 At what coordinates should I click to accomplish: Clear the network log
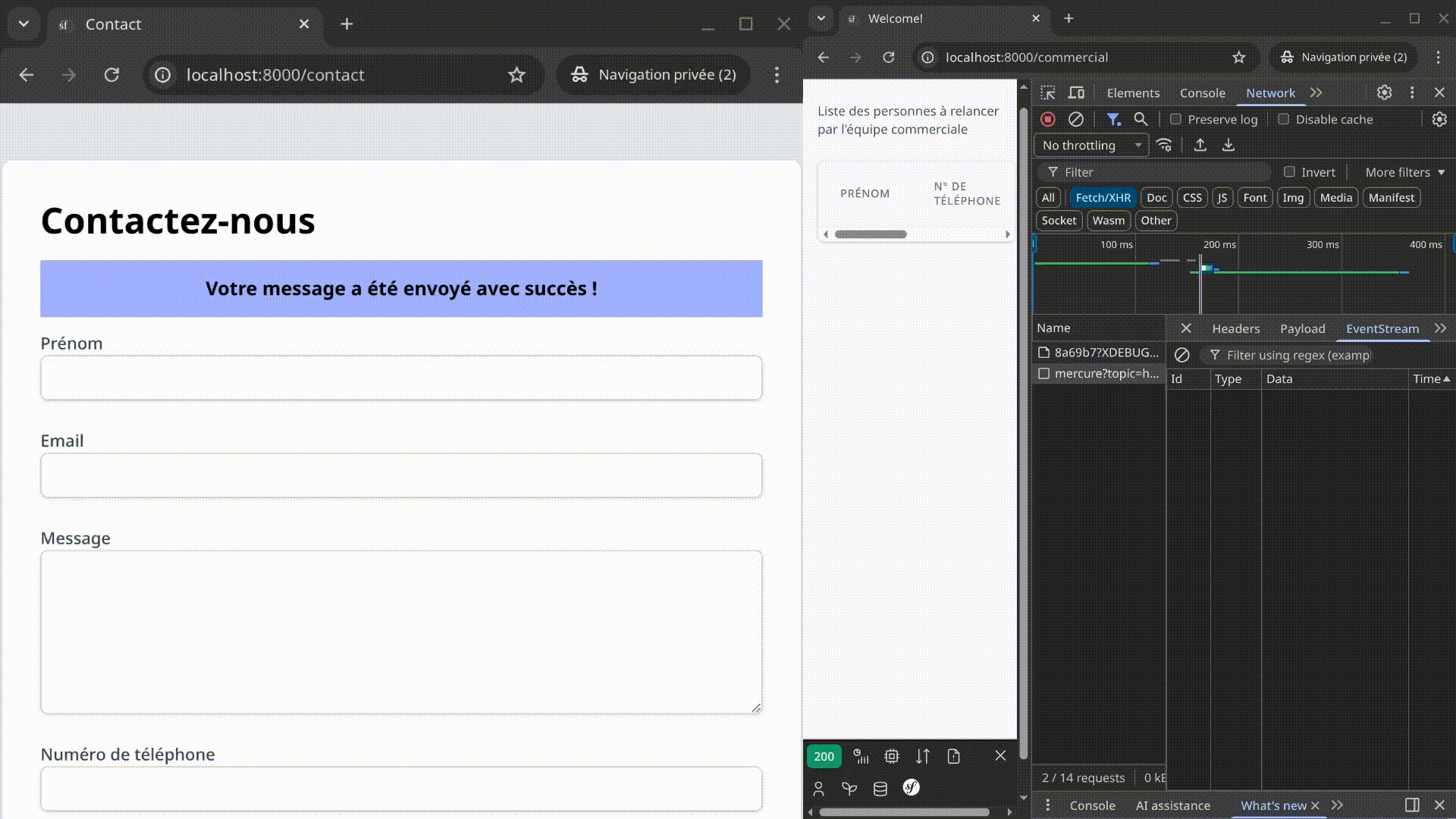point(1075,119)
